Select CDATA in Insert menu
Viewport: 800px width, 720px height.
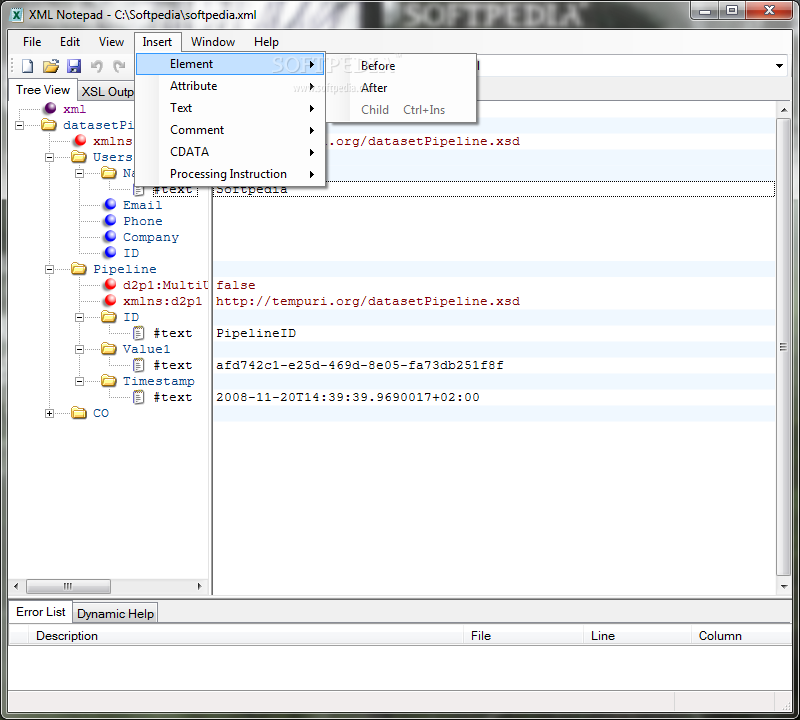pos(230,152)
